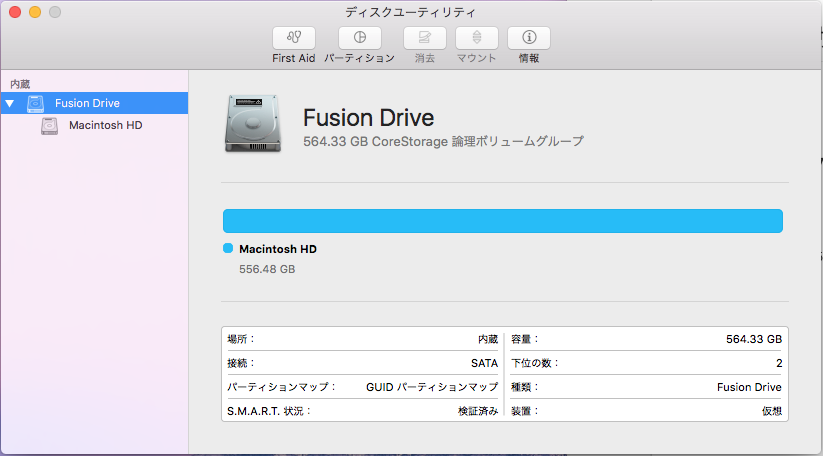Select Fusion Drive in the sidebar

coord(94,103)
